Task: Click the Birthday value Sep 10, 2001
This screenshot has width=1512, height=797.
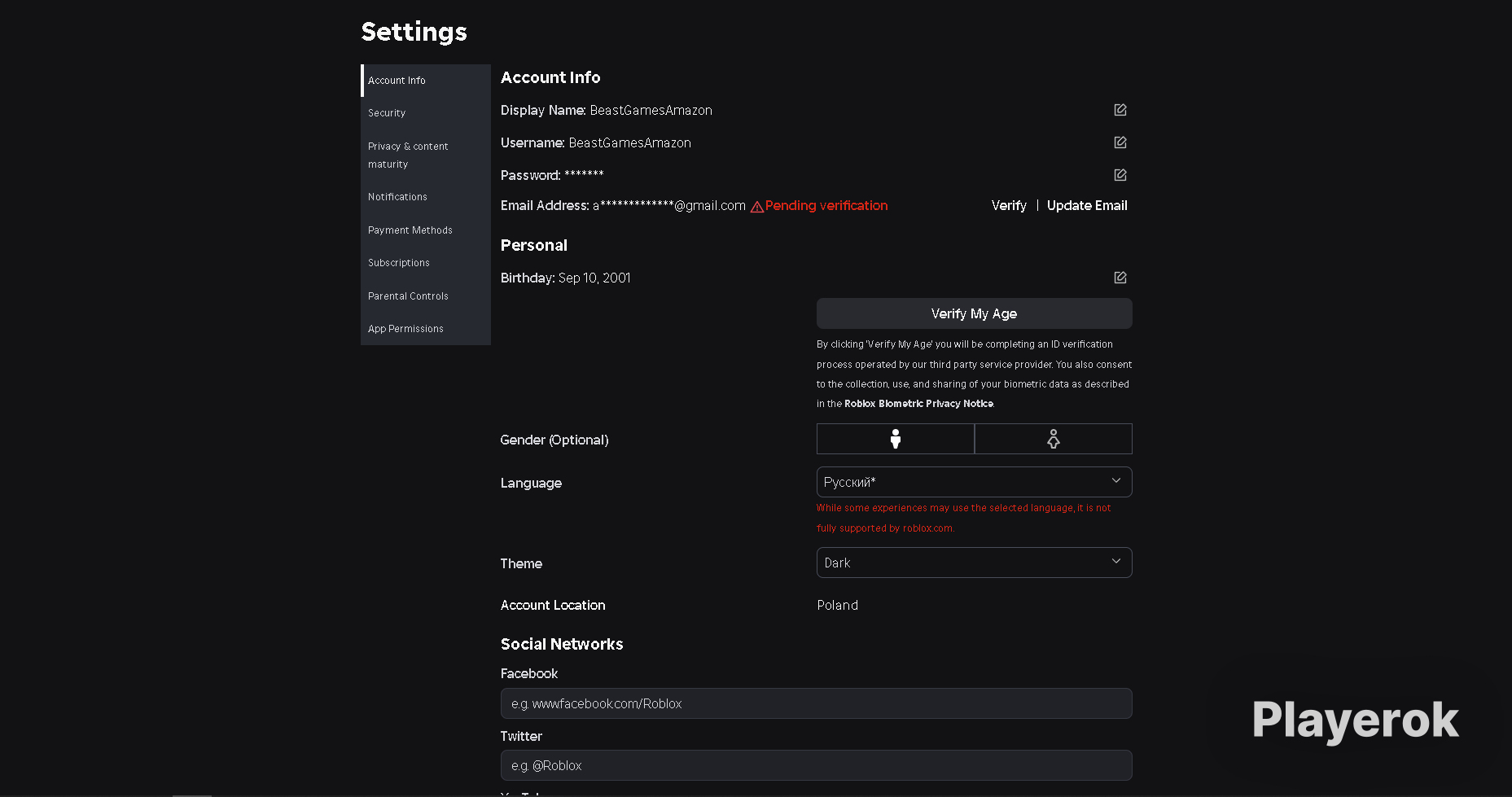Action: [594, 278]
